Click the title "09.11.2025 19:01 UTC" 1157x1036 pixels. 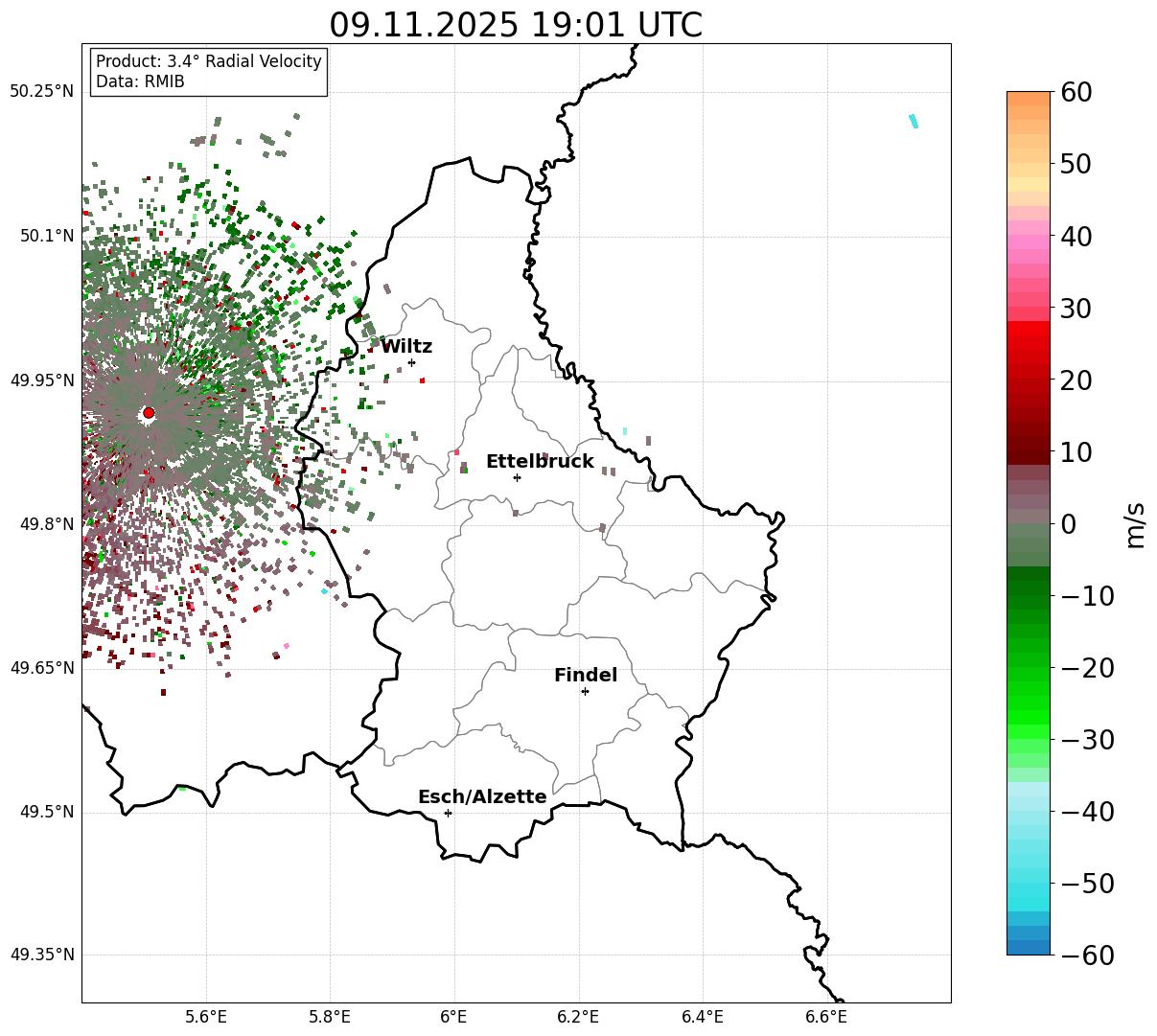516,24
